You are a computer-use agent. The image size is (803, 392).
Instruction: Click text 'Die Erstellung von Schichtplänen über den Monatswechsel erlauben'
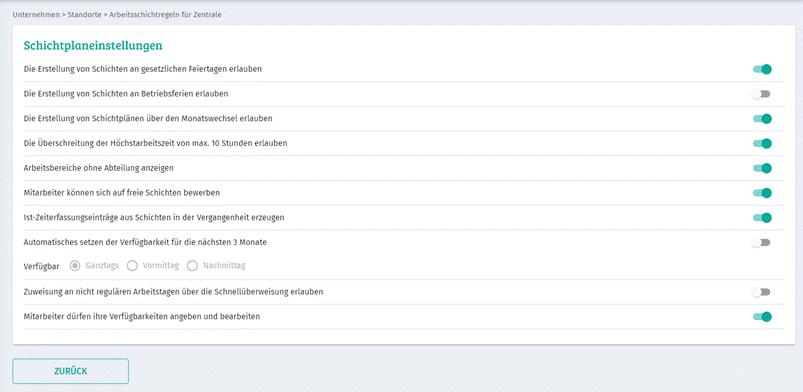(148, 118)
